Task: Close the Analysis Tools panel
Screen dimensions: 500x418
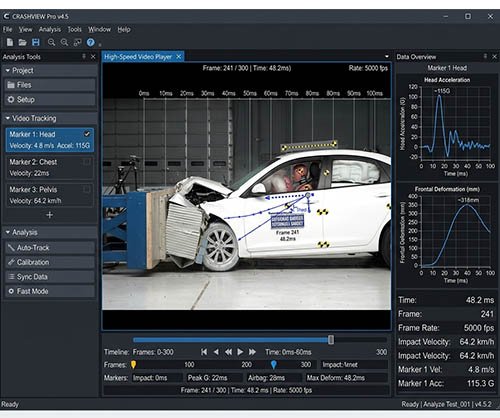Action: [93, 57]
